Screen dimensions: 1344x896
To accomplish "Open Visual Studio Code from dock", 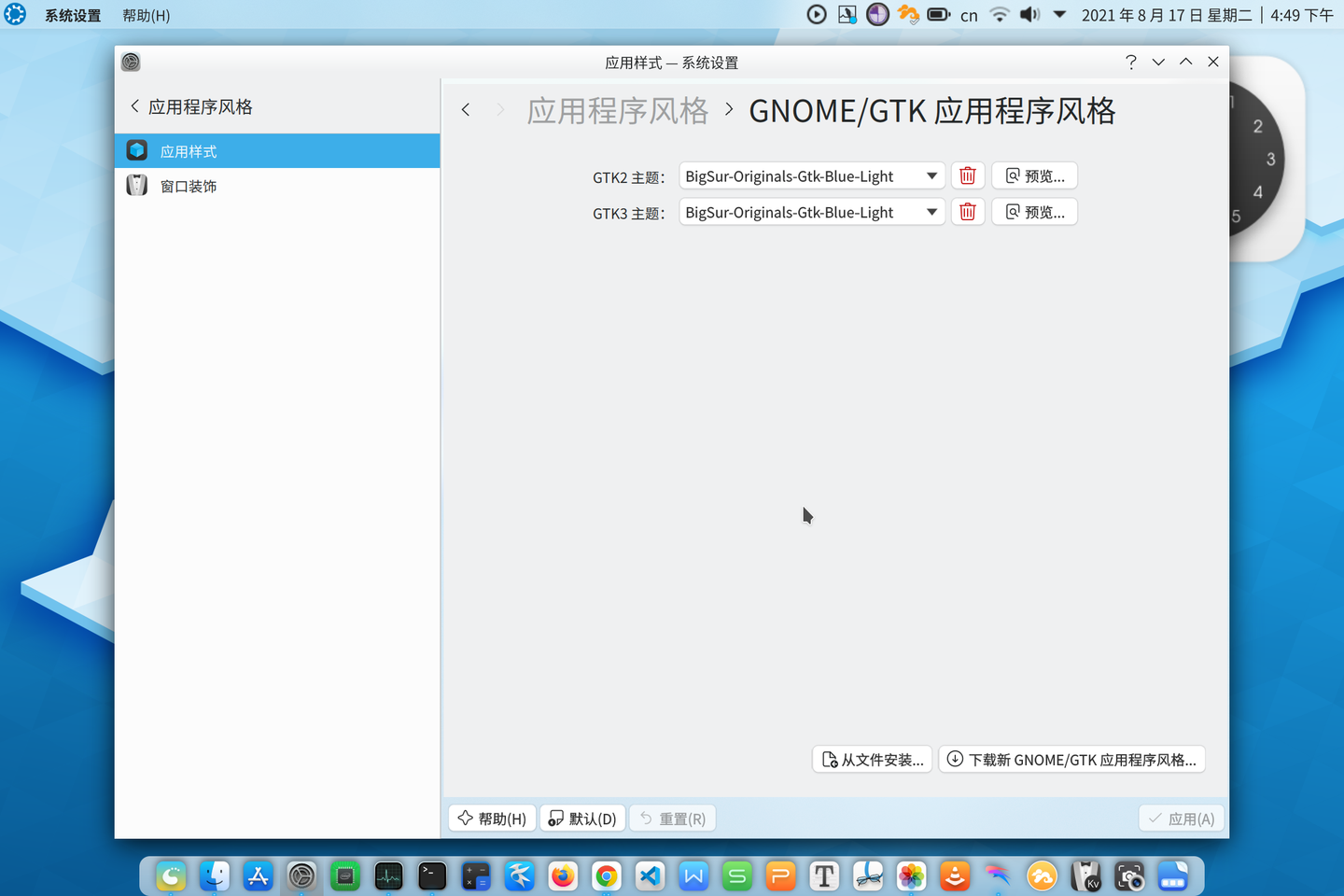I will [x=650, y=875].
